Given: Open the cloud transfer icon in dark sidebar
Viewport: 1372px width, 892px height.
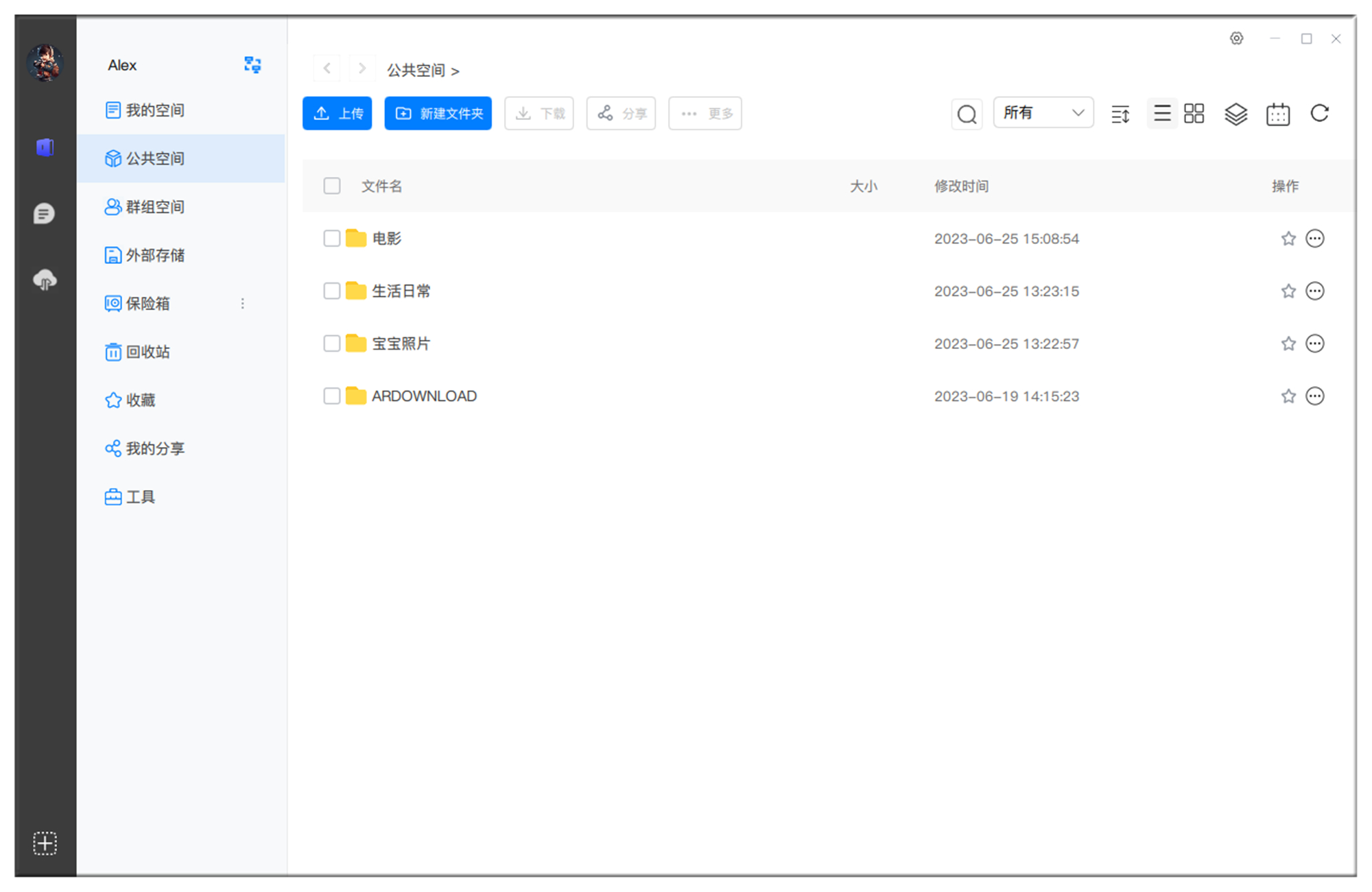Looking at the screenshot, I should (x=45, y=280).
